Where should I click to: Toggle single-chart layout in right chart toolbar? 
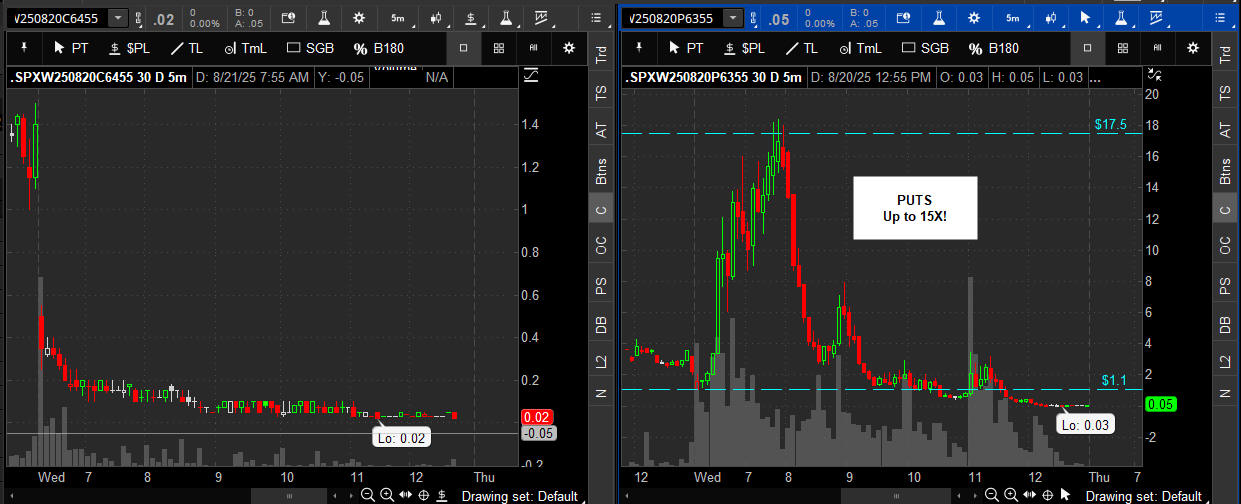tap(1088, 48)
